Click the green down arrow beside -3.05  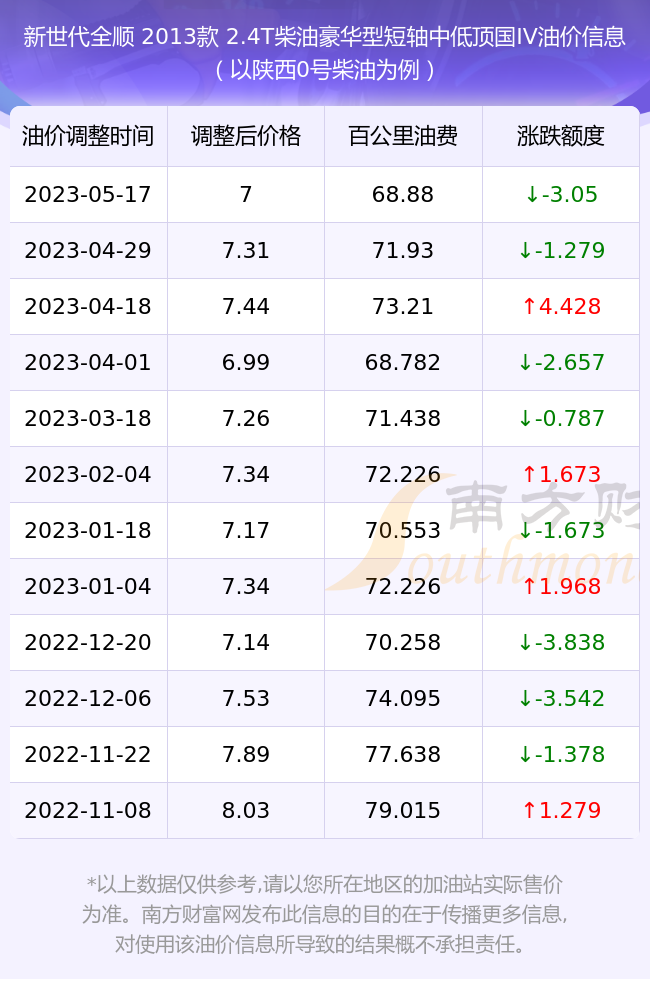[x=532, y=195]
